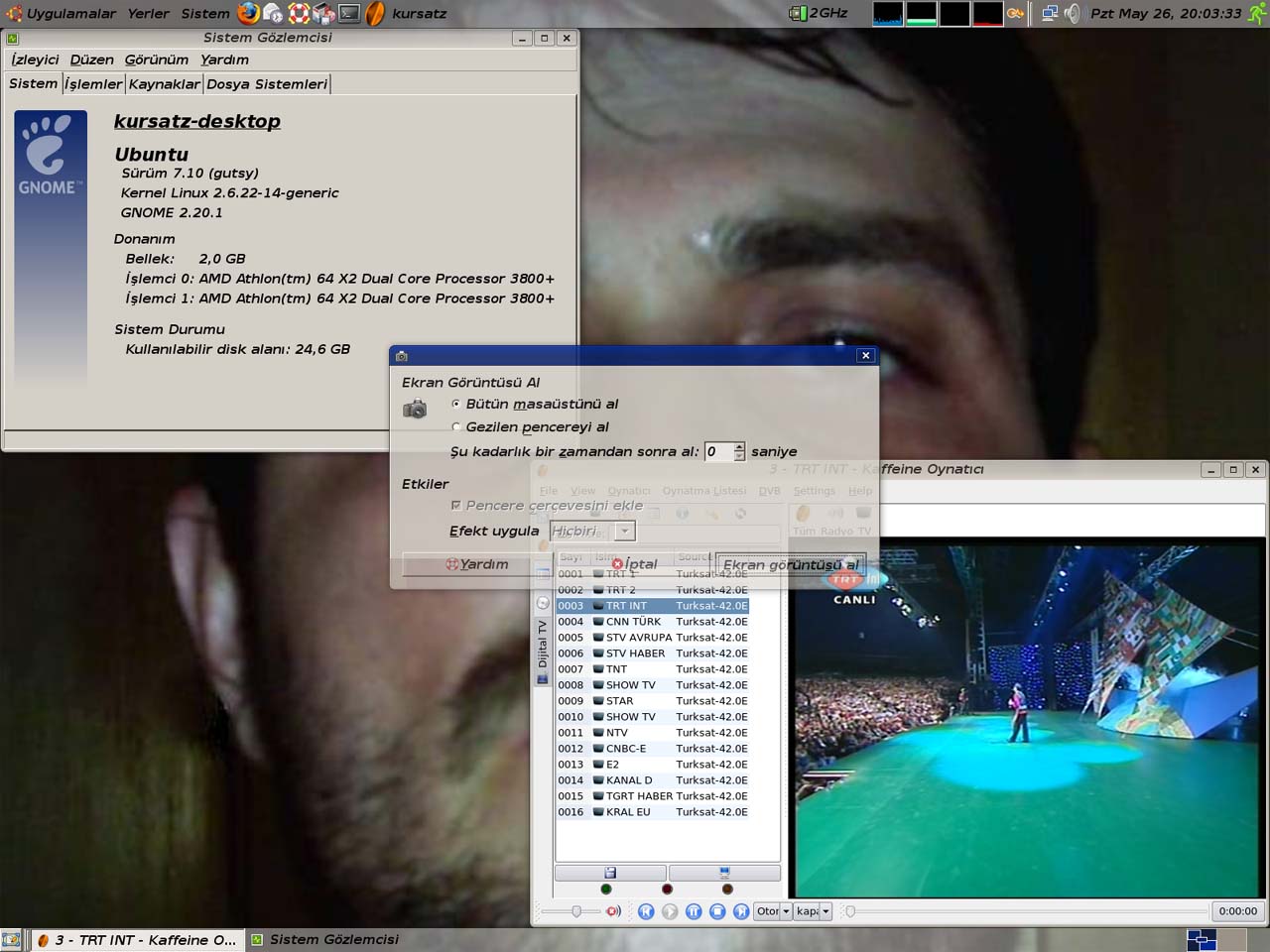Open 'İzleyici' menu in Sistem Gözlemcisi
This screenshot has height=952, width=1270.
pos(35,59)
